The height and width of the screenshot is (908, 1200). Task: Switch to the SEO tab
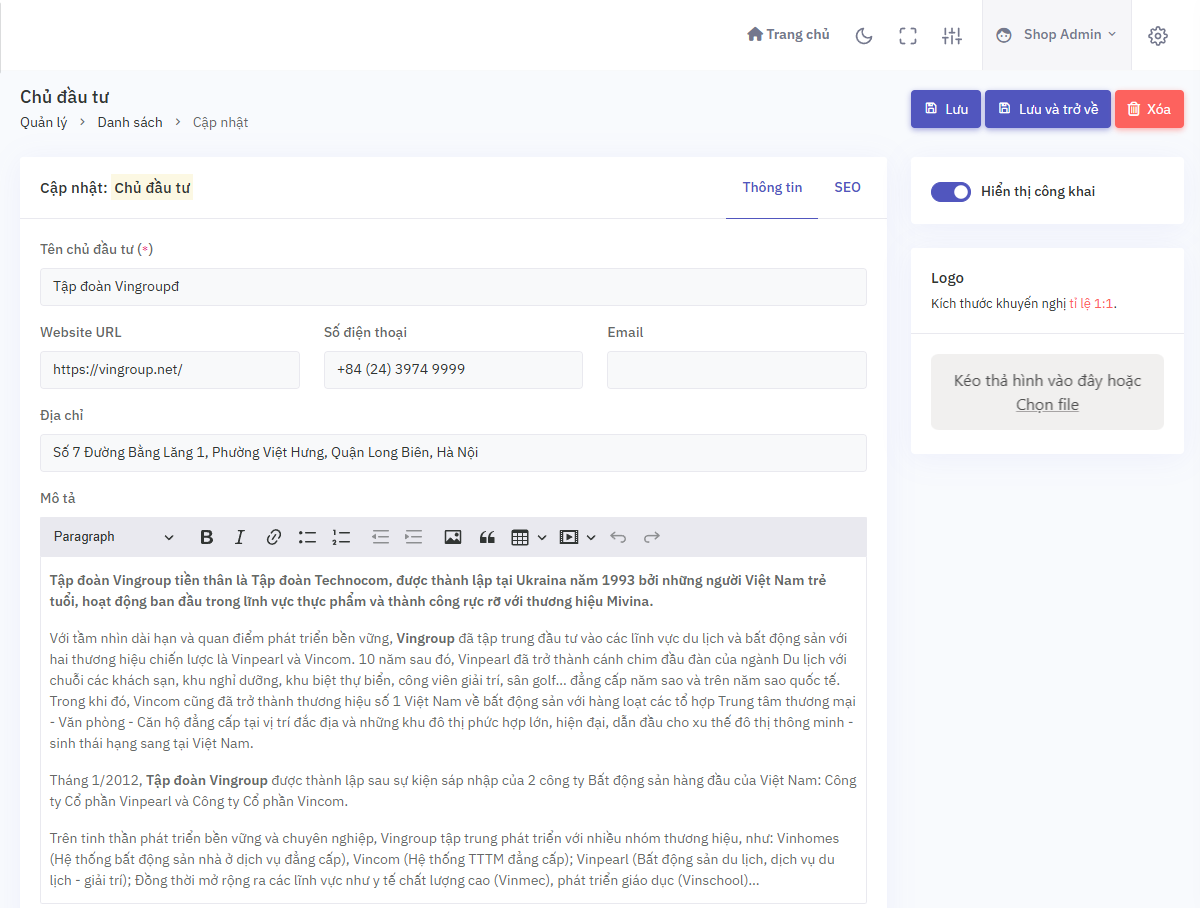click(847, 188)
